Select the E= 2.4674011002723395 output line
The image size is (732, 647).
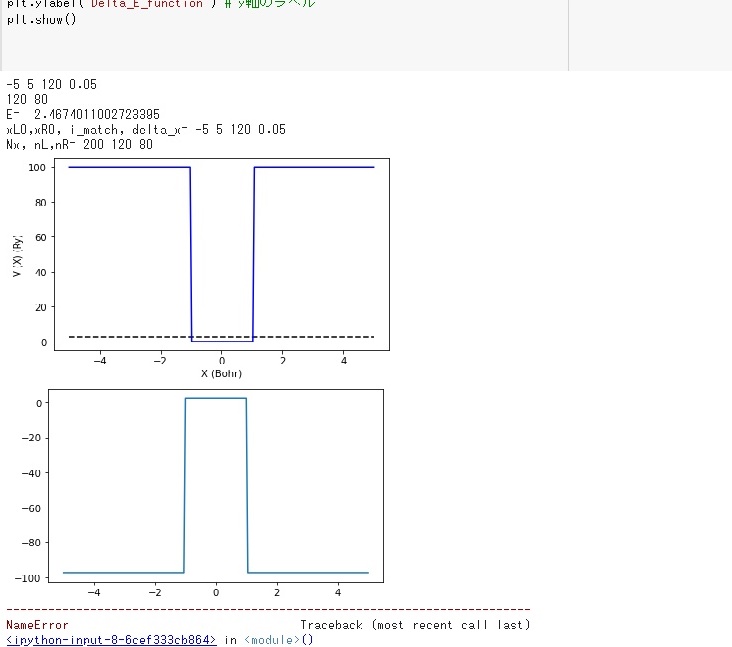pos(83,114)
